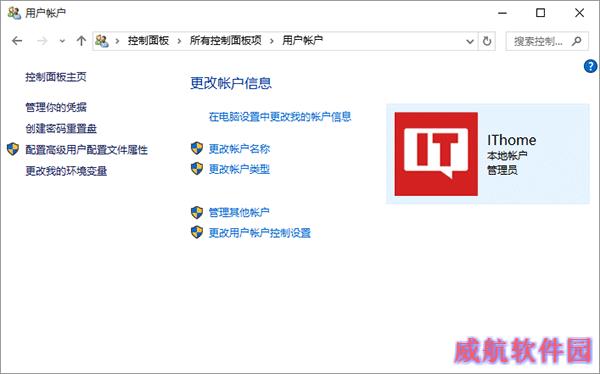Click the search magnifier icon
Screen dimensions: 600x374
pos(577,41)
